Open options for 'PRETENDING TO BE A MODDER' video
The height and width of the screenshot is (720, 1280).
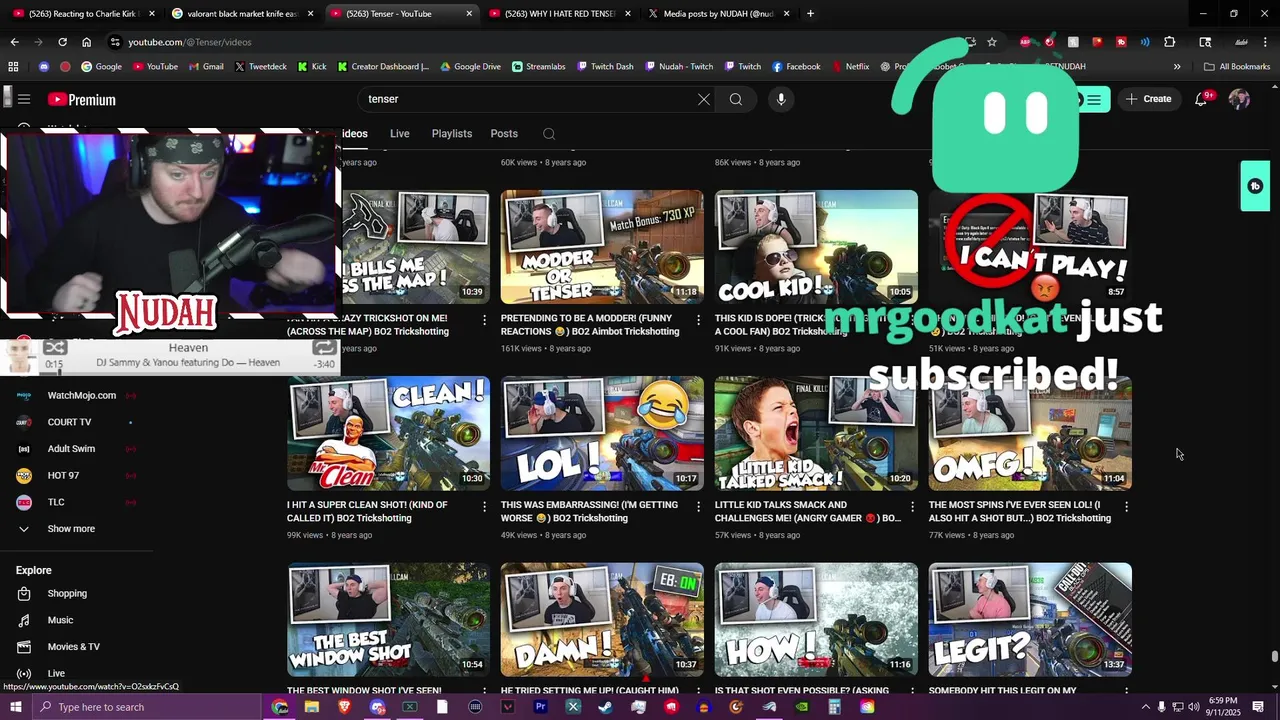[699, 320]
